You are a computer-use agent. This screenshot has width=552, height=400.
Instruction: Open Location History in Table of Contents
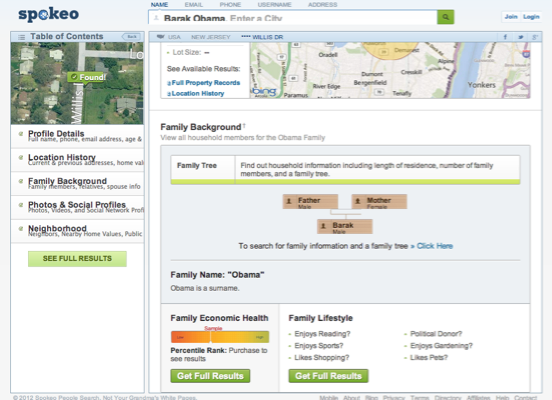[77, 160]
